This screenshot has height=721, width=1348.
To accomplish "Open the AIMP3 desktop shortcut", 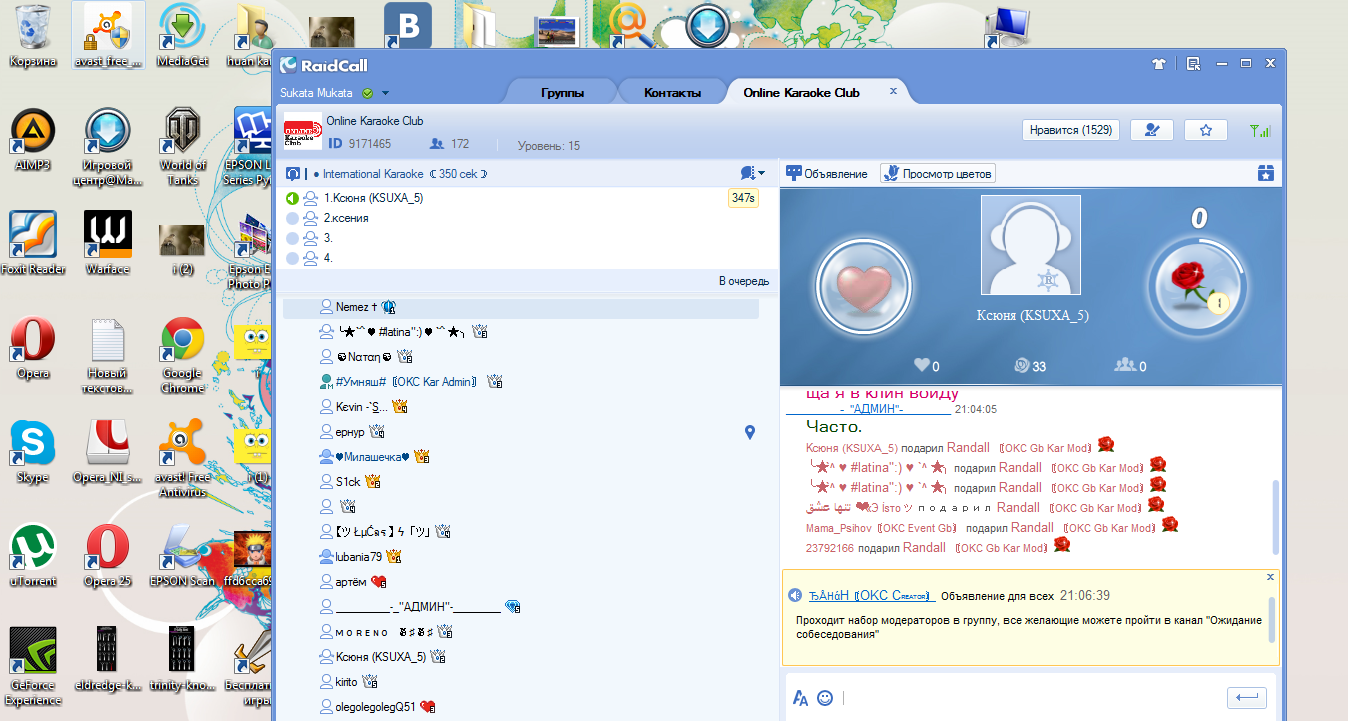I will tap(33, 140).
